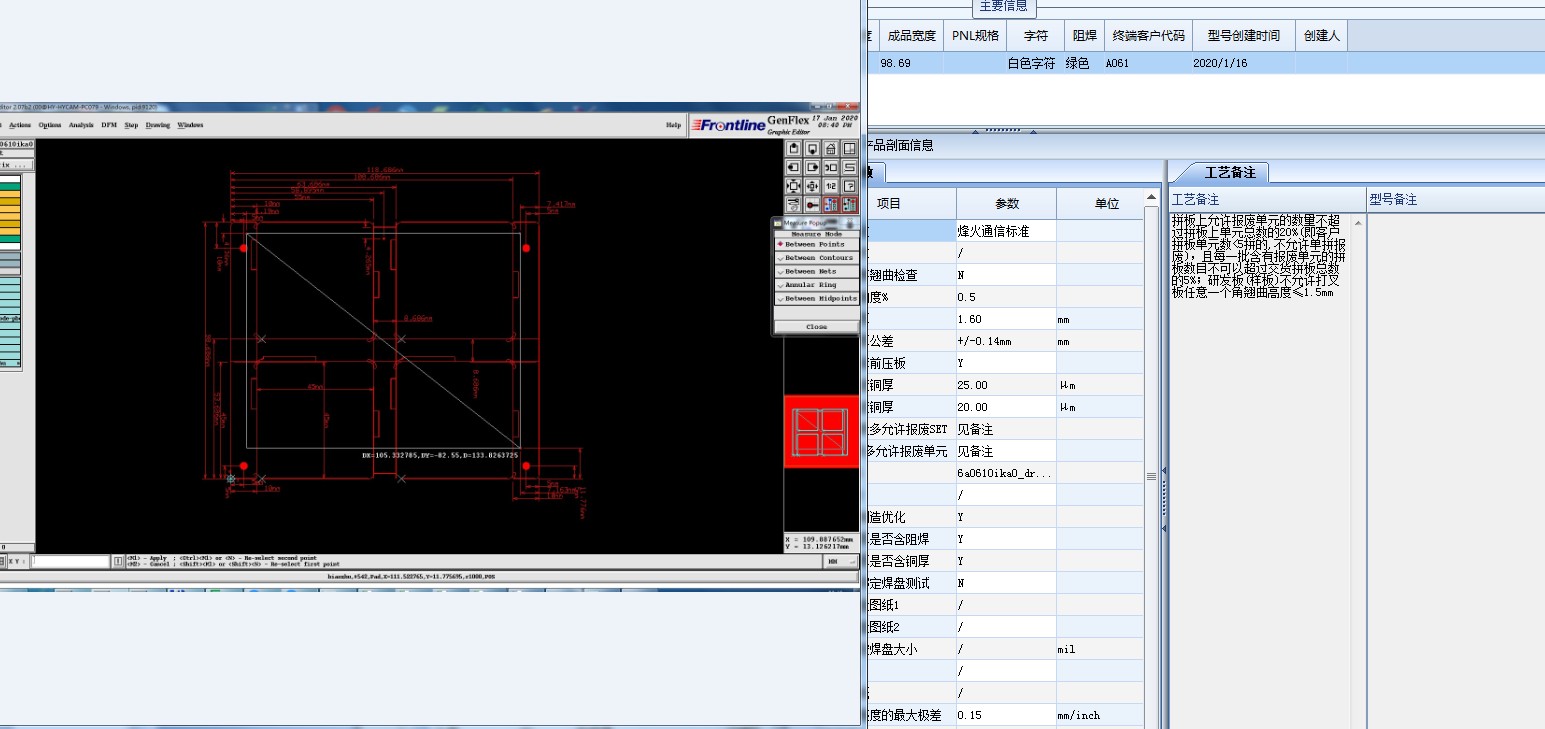
Task: Click the +/-0.14mm tolerance cell
Action: point(1006,341)
